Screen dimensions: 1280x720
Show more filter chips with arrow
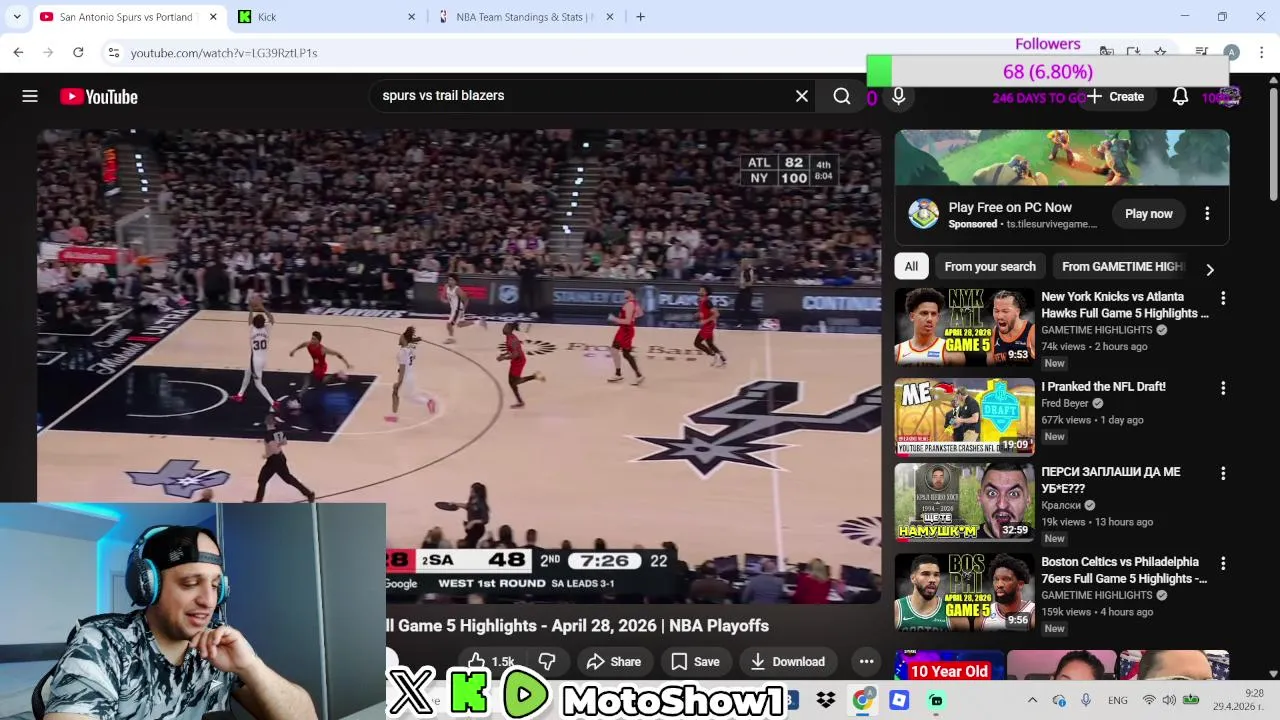1210,269
